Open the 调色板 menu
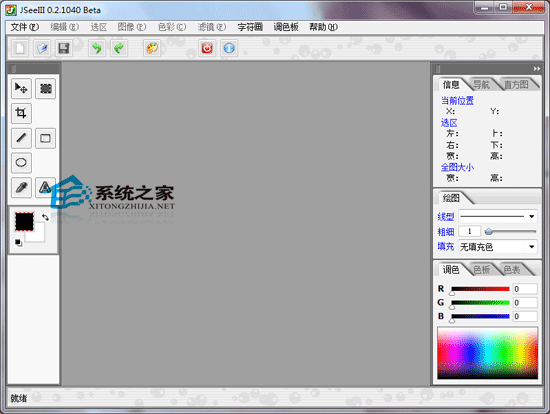Image resolution: width=550 pixels, height=414 pixels. pyautogui.click(x=286, y=27)
